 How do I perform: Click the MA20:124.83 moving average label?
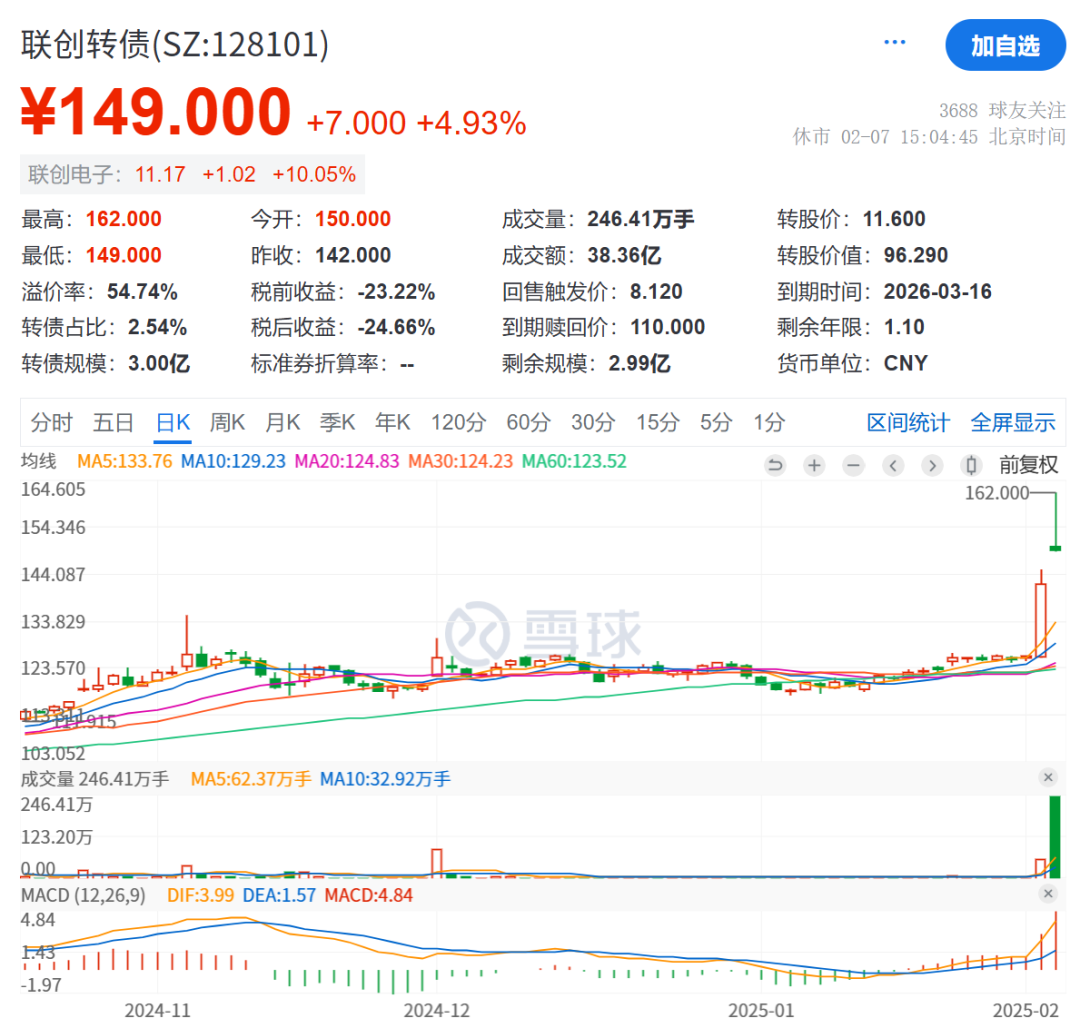coord(346,461)
